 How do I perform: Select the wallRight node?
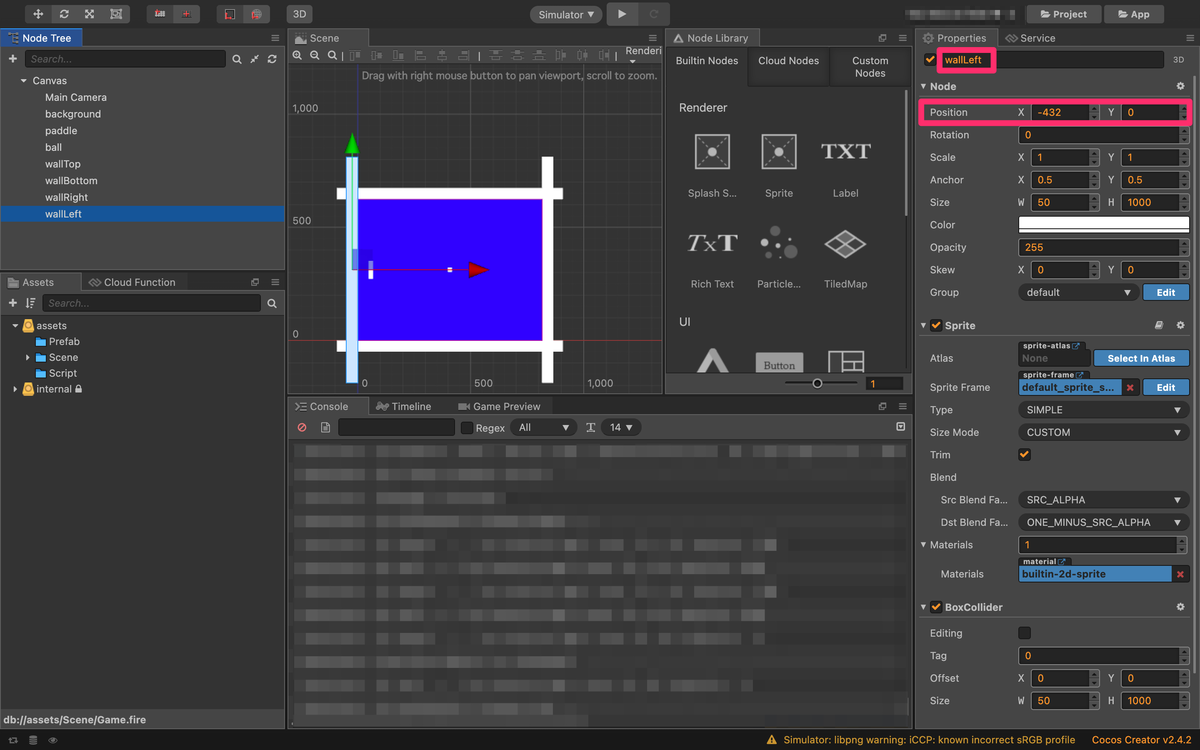click(x=66, y=197)
